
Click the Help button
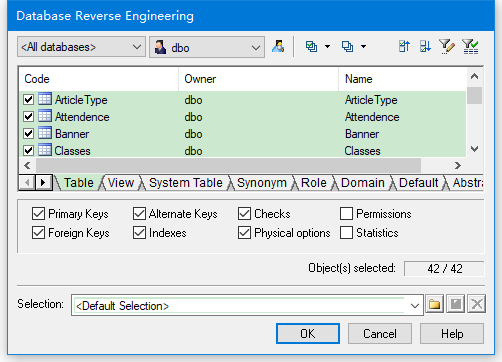point(452,333)
